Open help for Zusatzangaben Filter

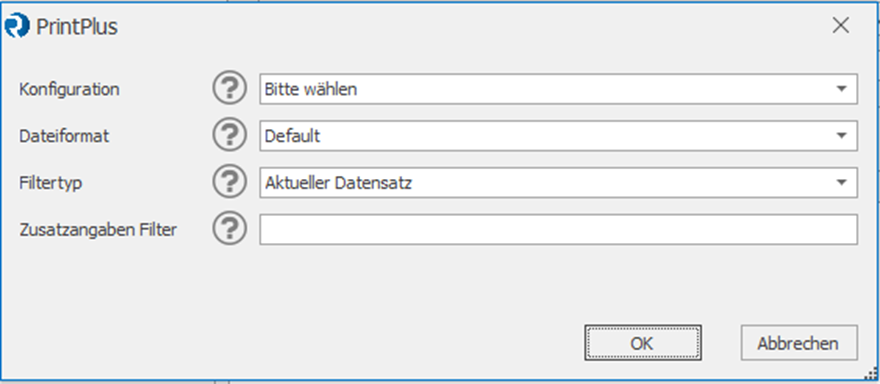tap(230, 228)
